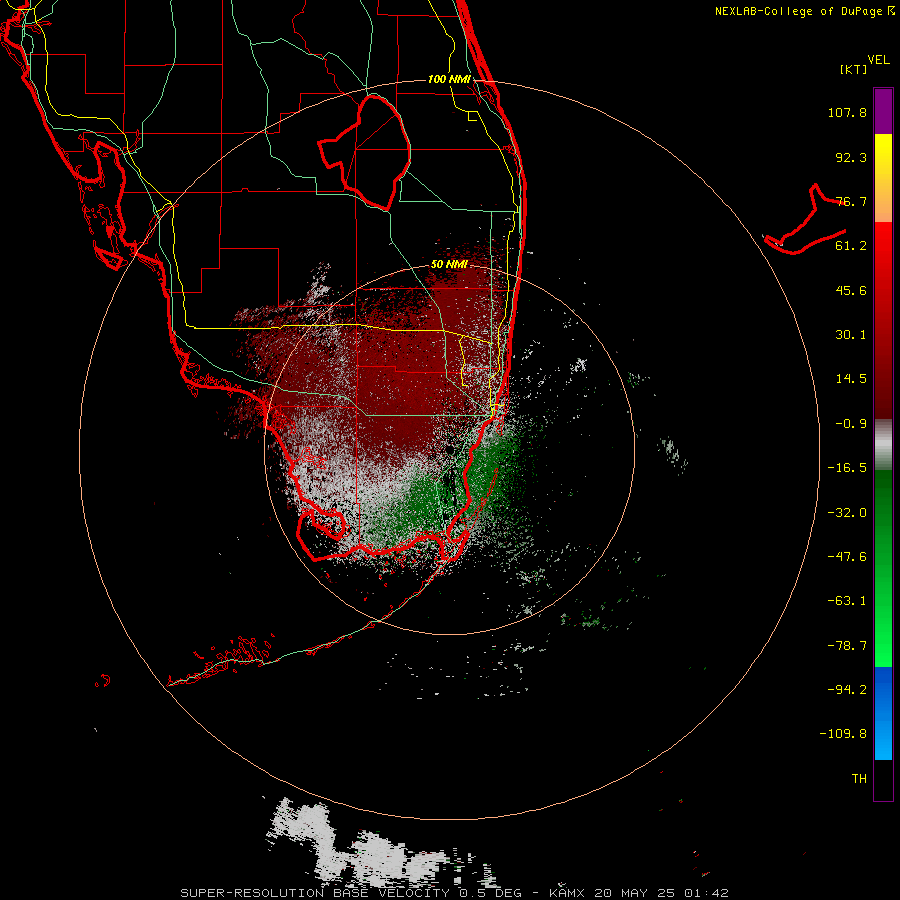Click the Super-Resolution Base Velocity caption text
This screenshot has width=900, height=900.
coord(454,893)
